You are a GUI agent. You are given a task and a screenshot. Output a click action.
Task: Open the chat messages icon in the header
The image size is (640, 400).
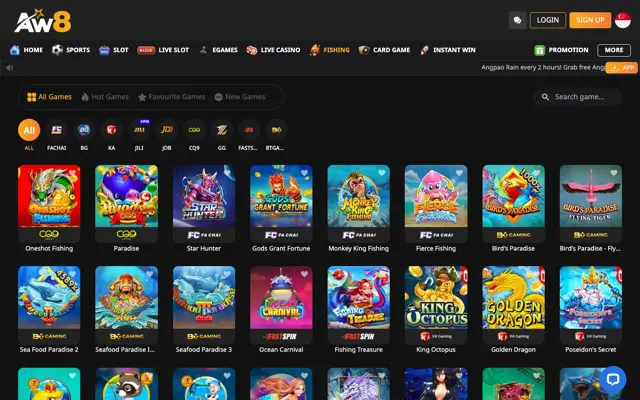(x=517, y=20)
